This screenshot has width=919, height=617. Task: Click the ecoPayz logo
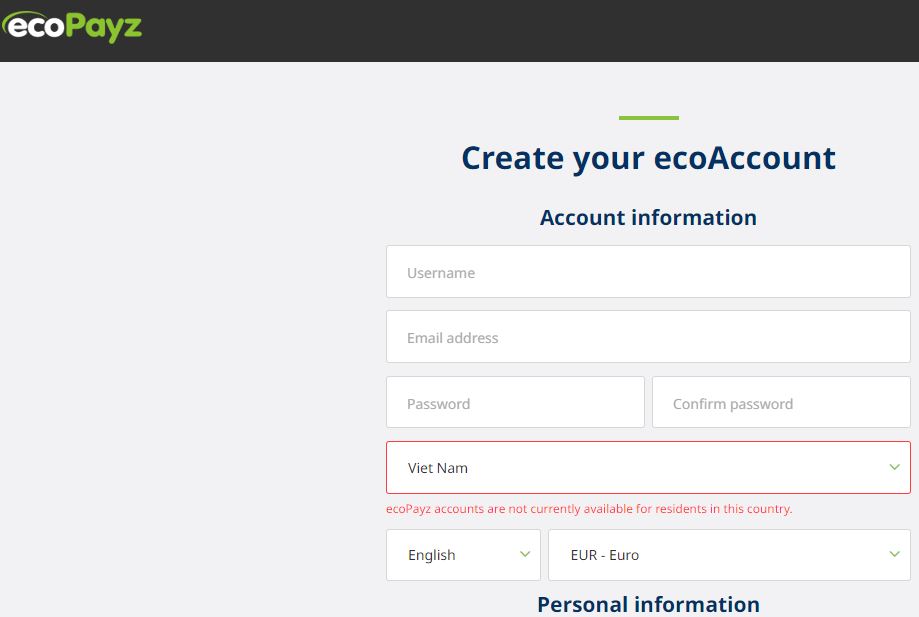point(72,27)
